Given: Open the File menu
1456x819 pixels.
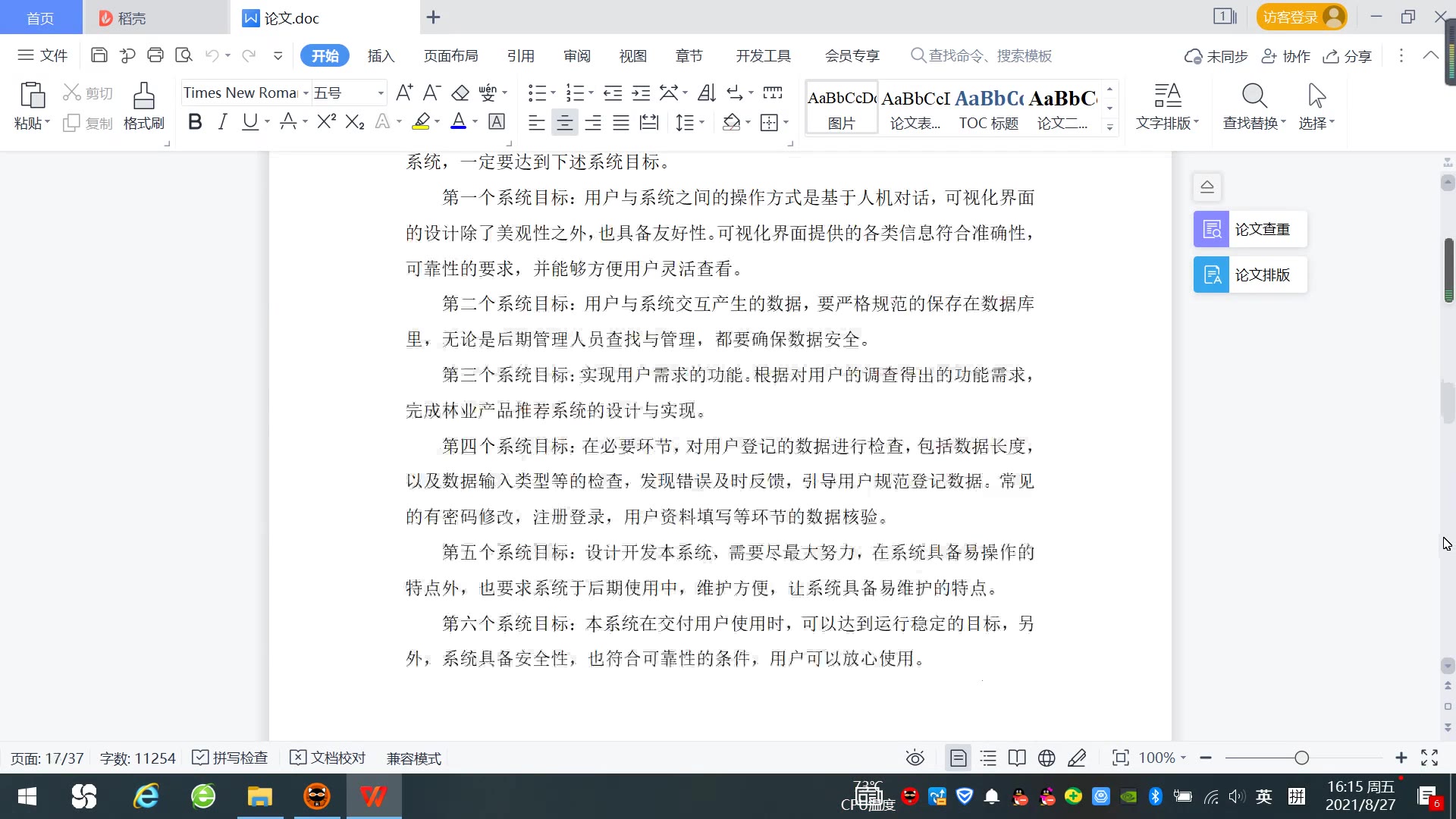Looking at the screenshot, I should click(x=42, y=55).
